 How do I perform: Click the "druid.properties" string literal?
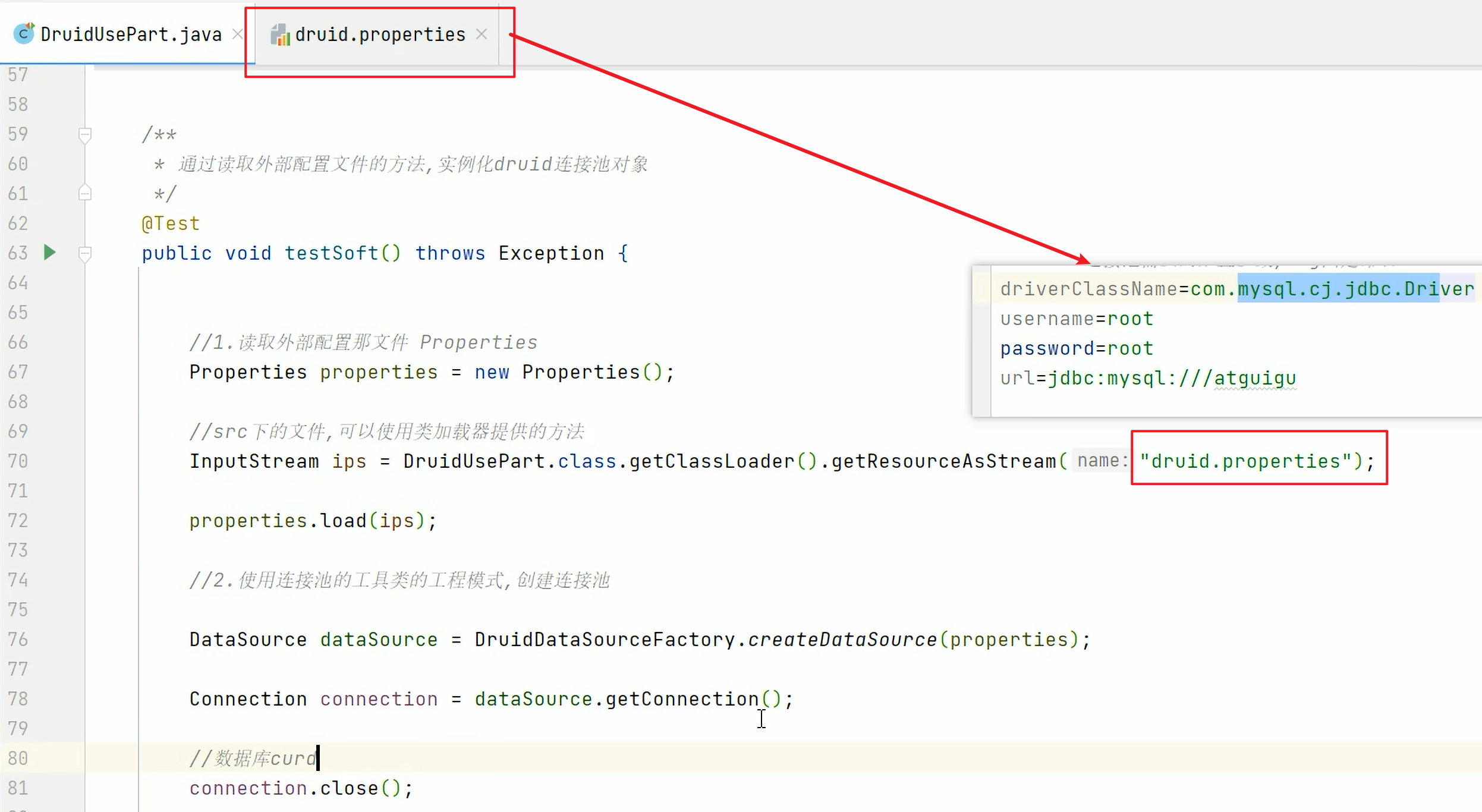[1245, 461]
